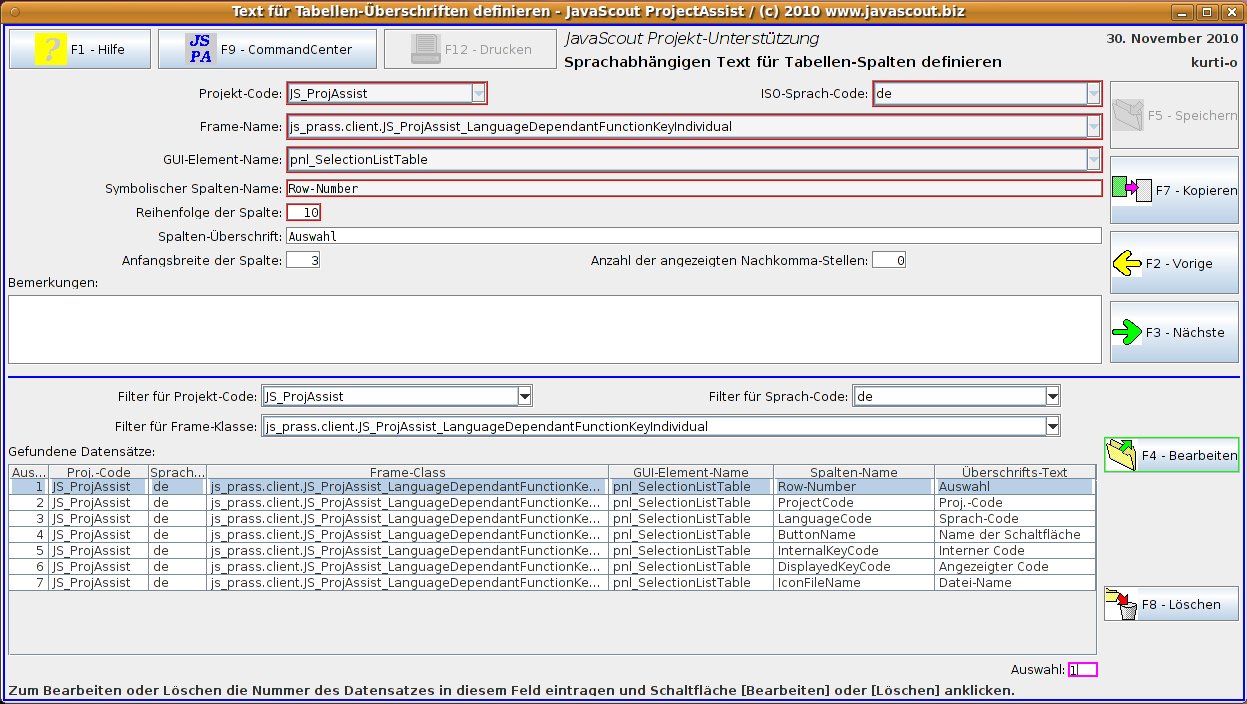
Task: Click the Spalten-Name column header
Action: pyautogui.click(x=853, y=472)
